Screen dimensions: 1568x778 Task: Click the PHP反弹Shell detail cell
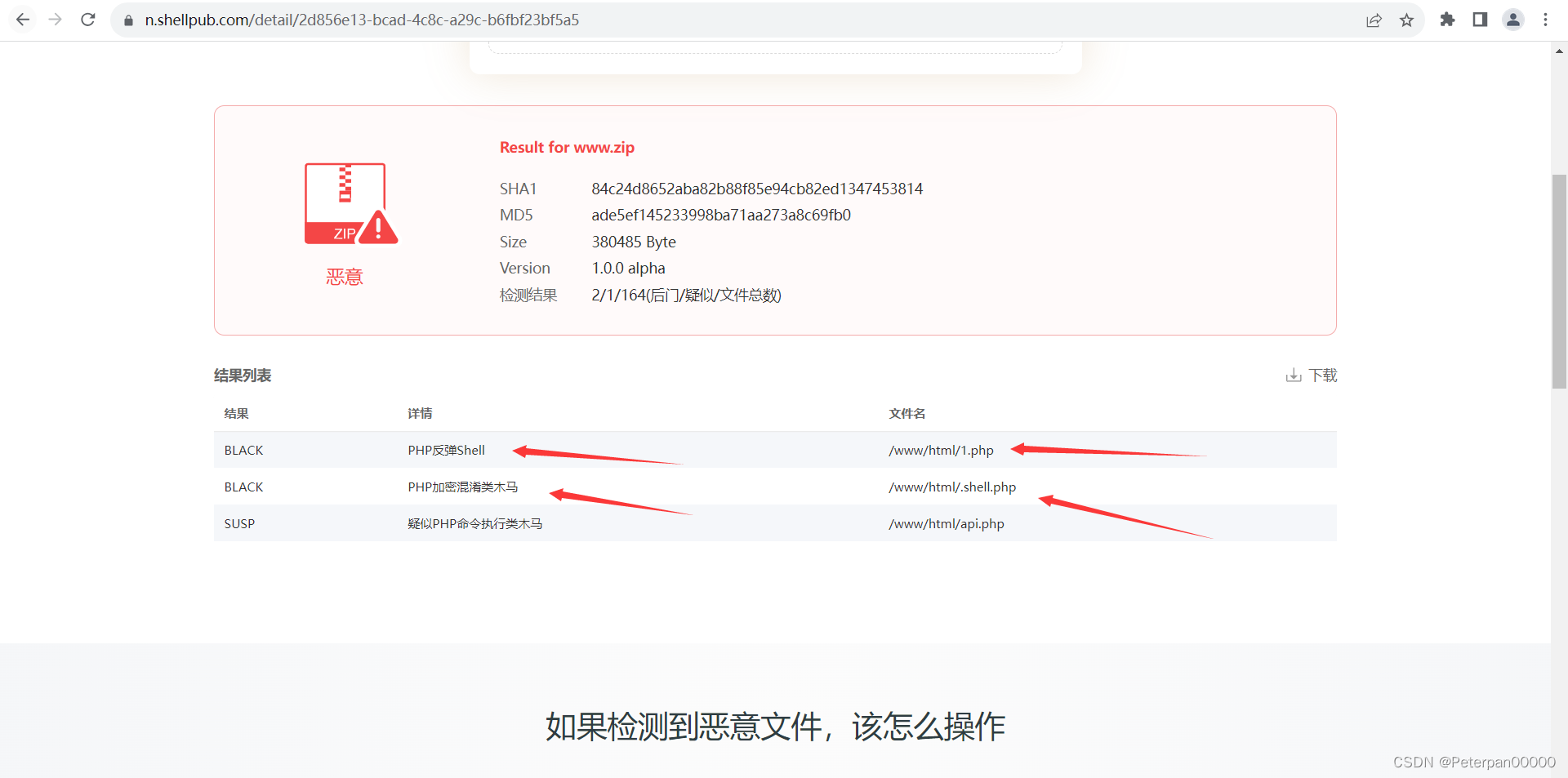[446, 450]
